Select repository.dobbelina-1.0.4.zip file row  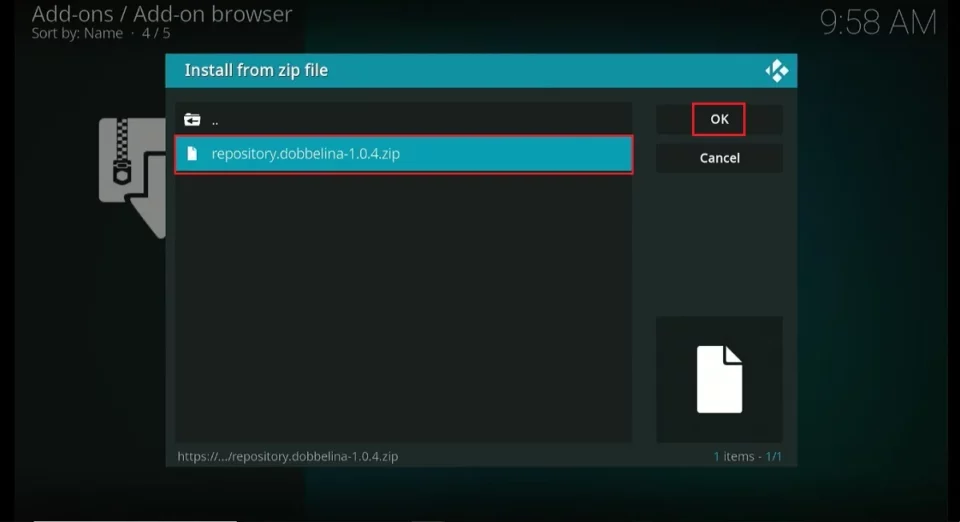(x=403, y=154)
